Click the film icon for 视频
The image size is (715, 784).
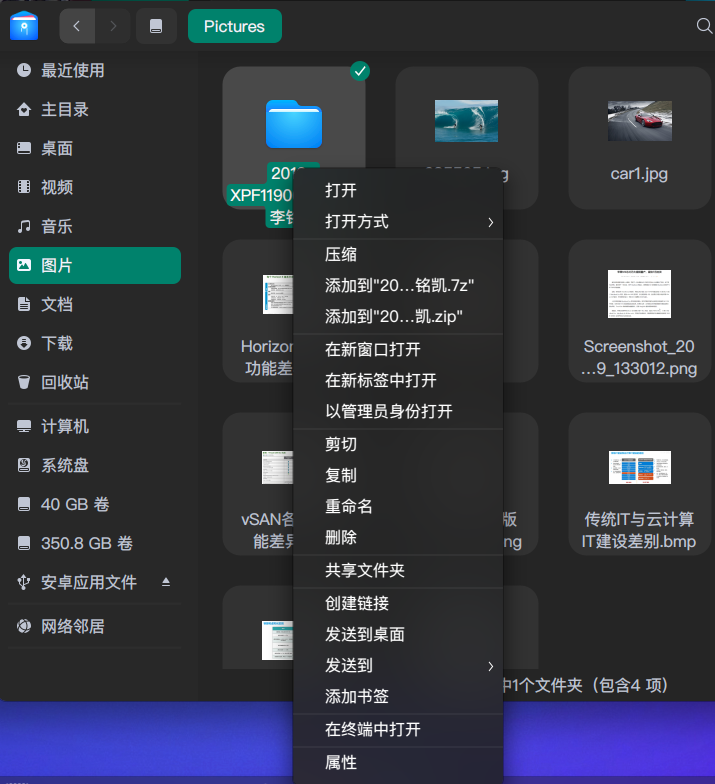(24, 188)
